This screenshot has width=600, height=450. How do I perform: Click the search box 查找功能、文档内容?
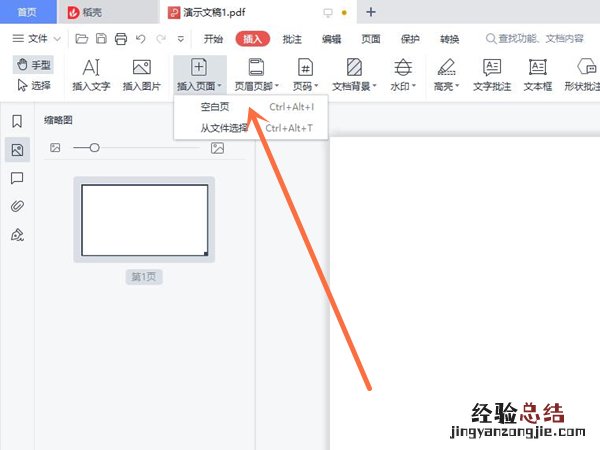click(x=535, y=39)
